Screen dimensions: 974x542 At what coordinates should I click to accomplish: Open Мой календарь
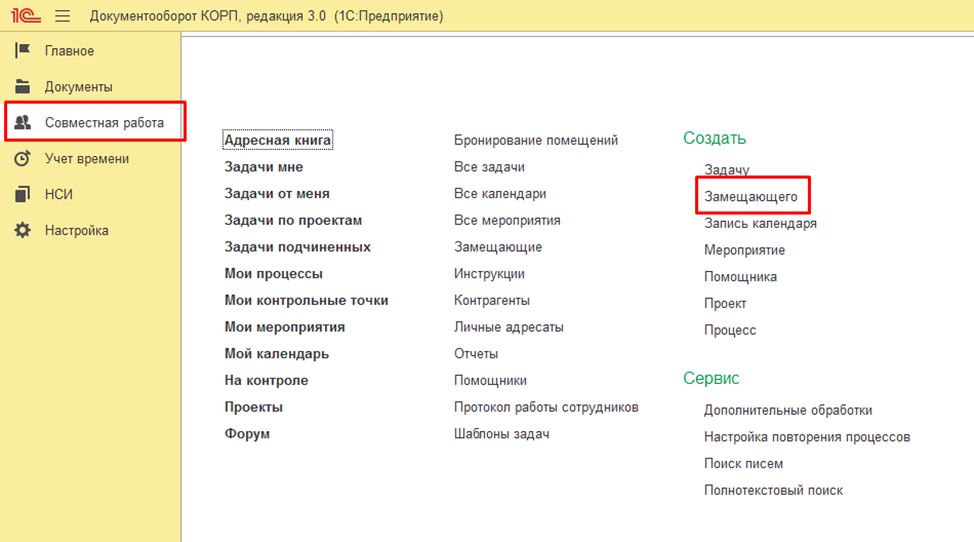tap(276, 354)
